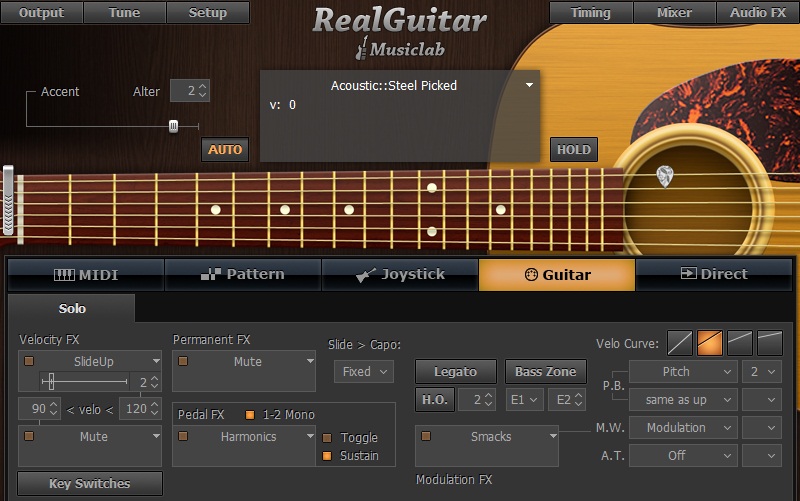This screenshot has height=501, width=800.
Task: Open the A.T. Off dropdown
Action: [x=683, y=455]
